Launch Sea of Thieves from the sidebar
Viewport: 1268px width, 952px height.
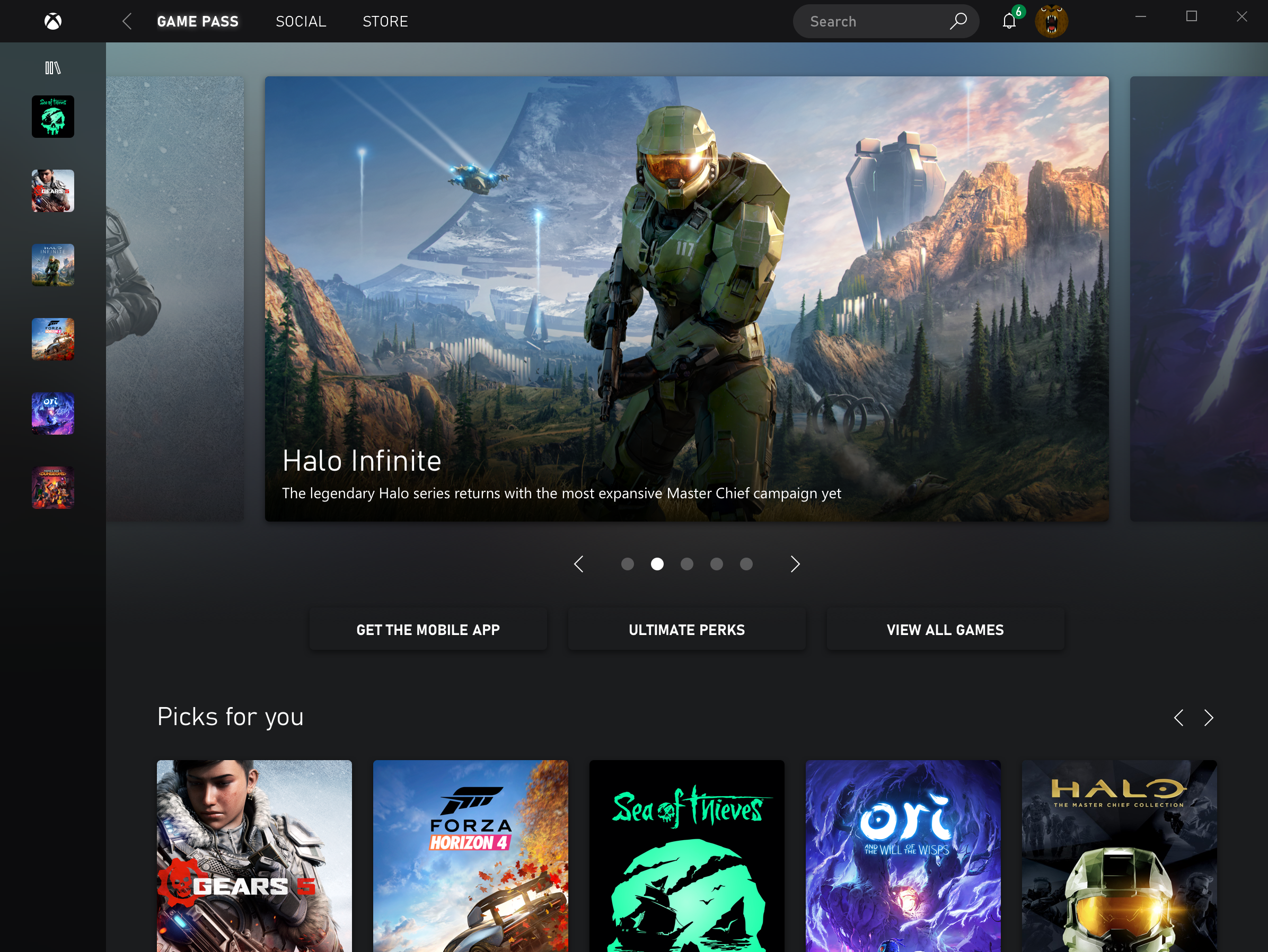pos(52,116)
